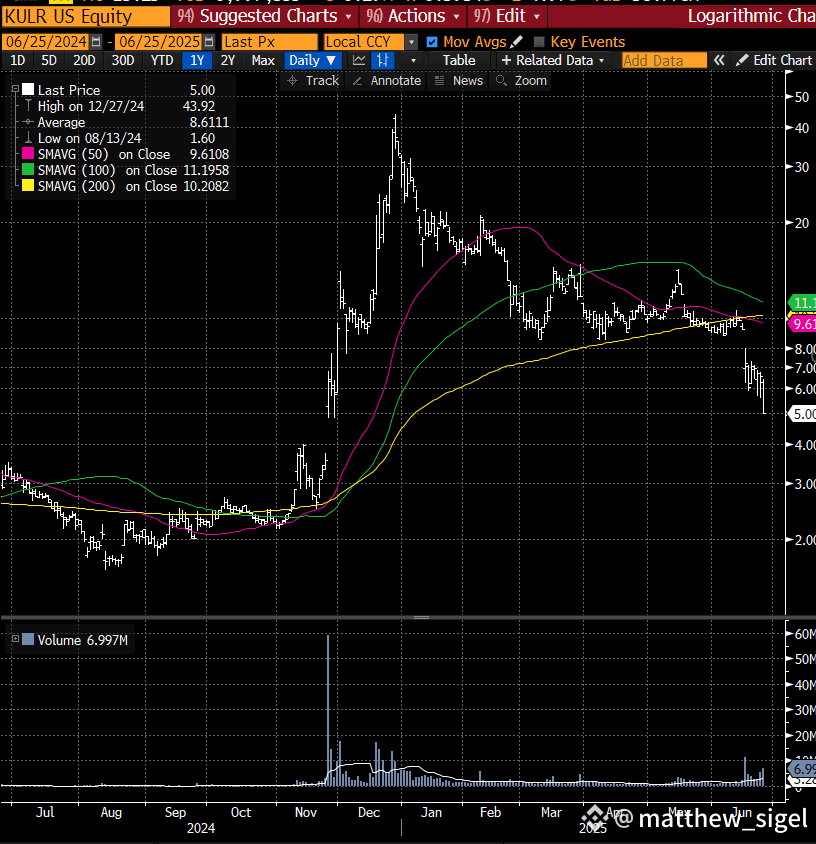Select the bar chart type icon
The width and height of the screenshot is (816, 844).
click(x=383, y=60)
